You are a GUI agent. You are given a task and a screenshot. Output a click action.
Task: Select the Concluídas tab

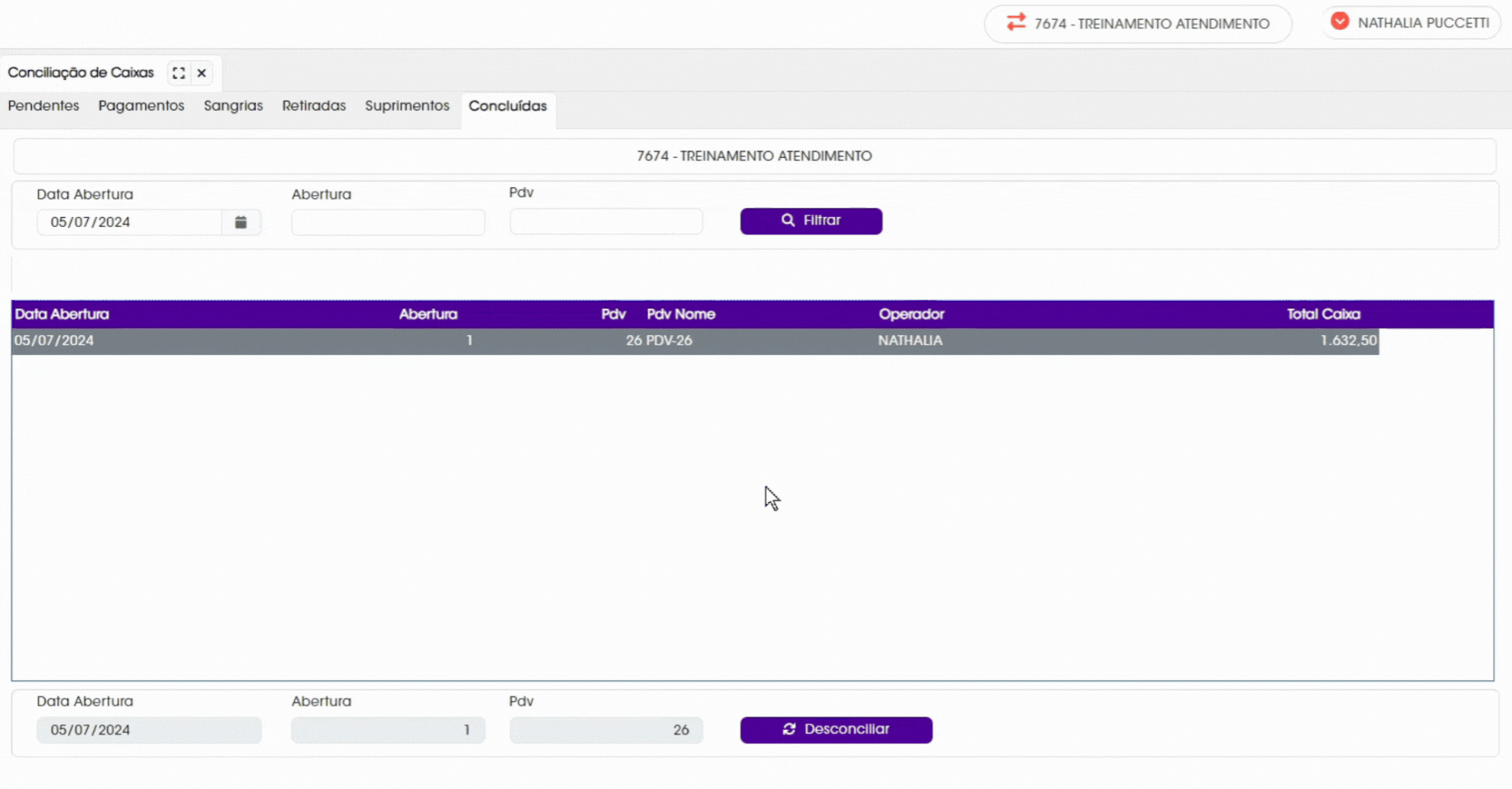pos(508,107)
